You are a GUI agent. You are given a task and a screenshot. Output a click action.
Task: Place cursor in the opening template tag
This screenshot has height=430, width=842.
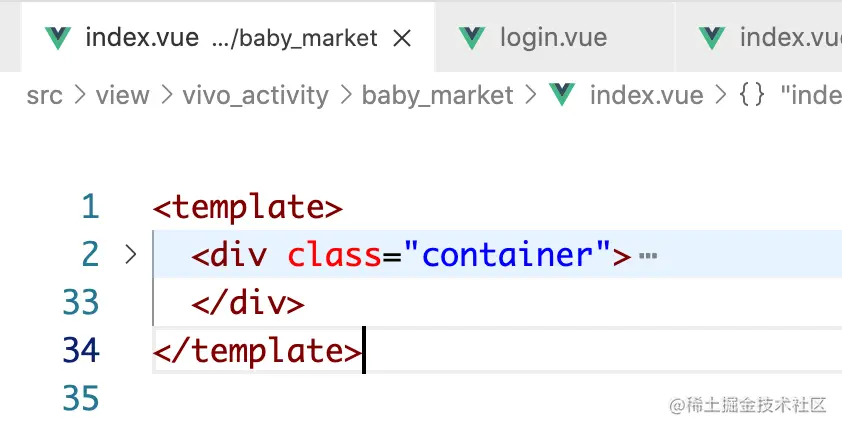click(248, 207)
